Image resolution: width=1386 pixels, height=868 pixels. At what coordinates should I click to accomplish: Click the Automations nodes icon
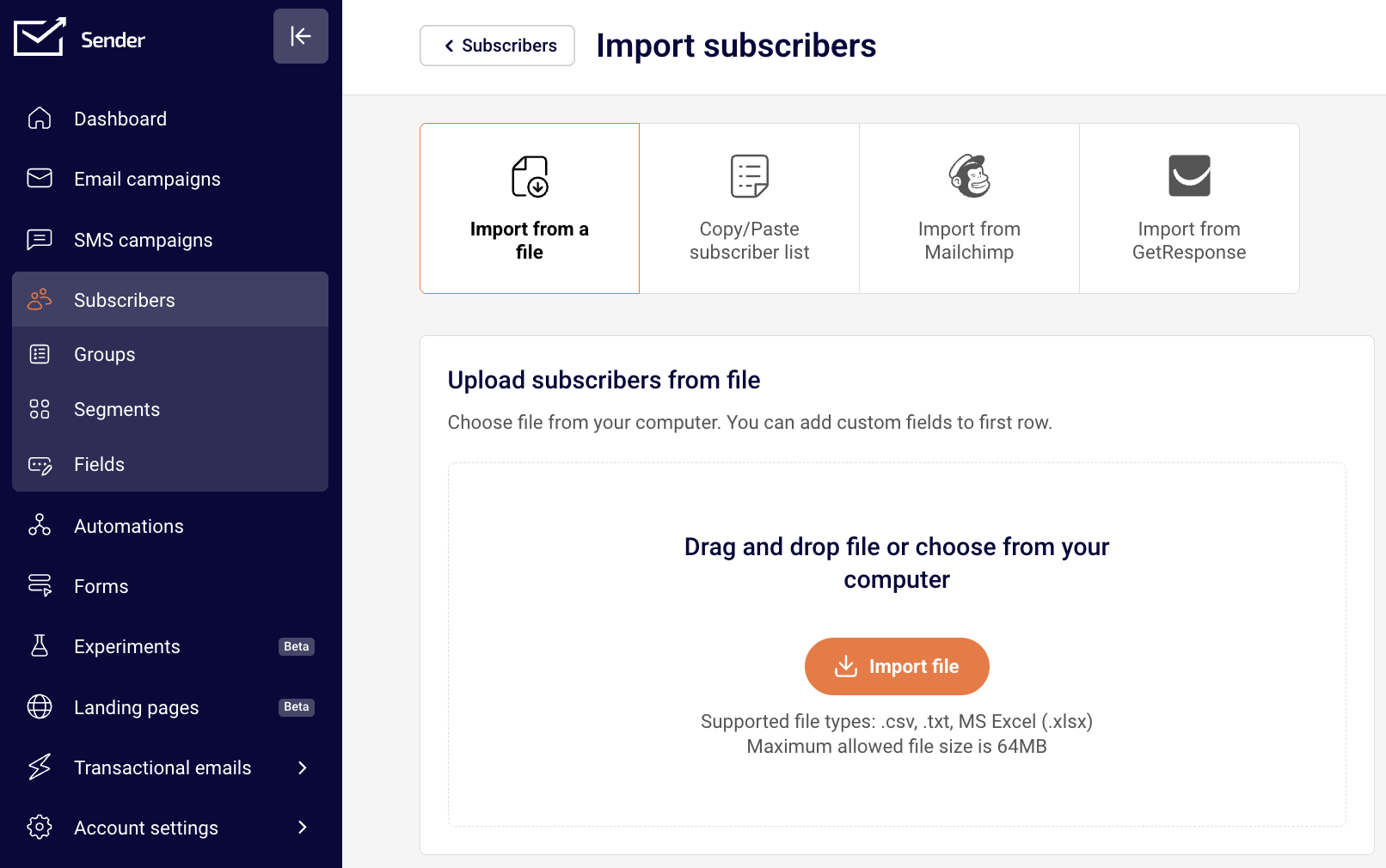pyautogui.click(x=40, y=525)
